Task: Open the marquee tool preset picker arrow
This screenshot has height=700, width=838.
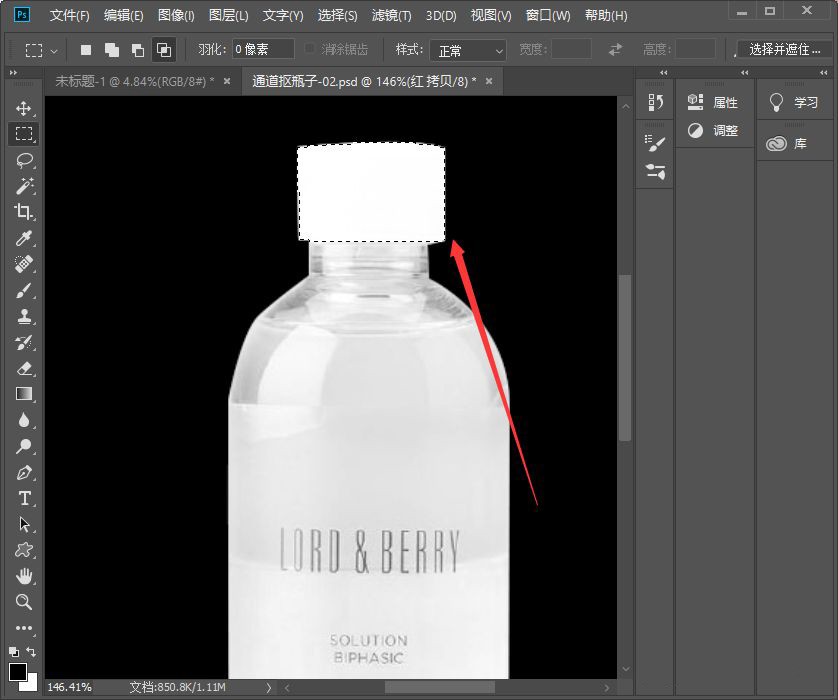Action: click(54, 50)
